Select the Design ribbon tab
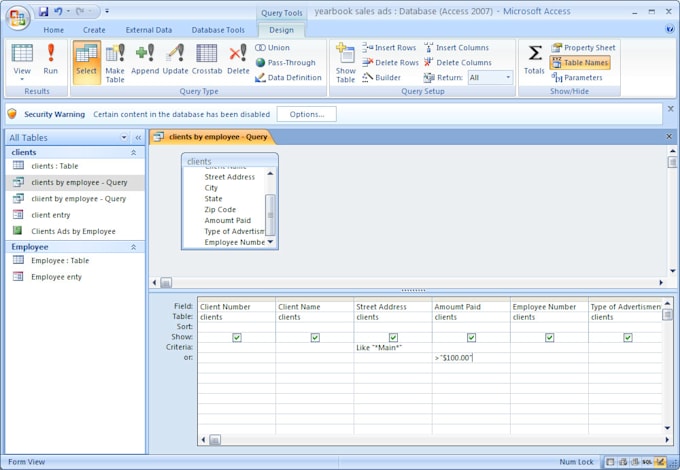Image resolution: width=680 pixels, height=470 pixels. pos(281,30)
